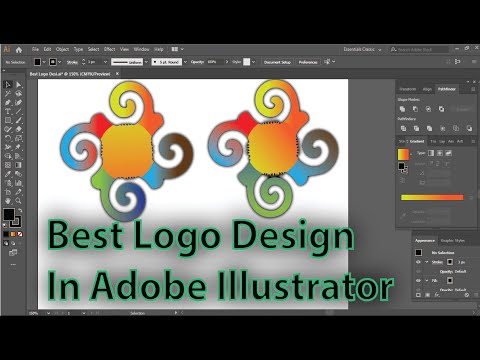This screenshot has height=360, width=480.
Task: Select the Zoom magnifier tool
Action: pyautogui.click(x=19, y=201)
